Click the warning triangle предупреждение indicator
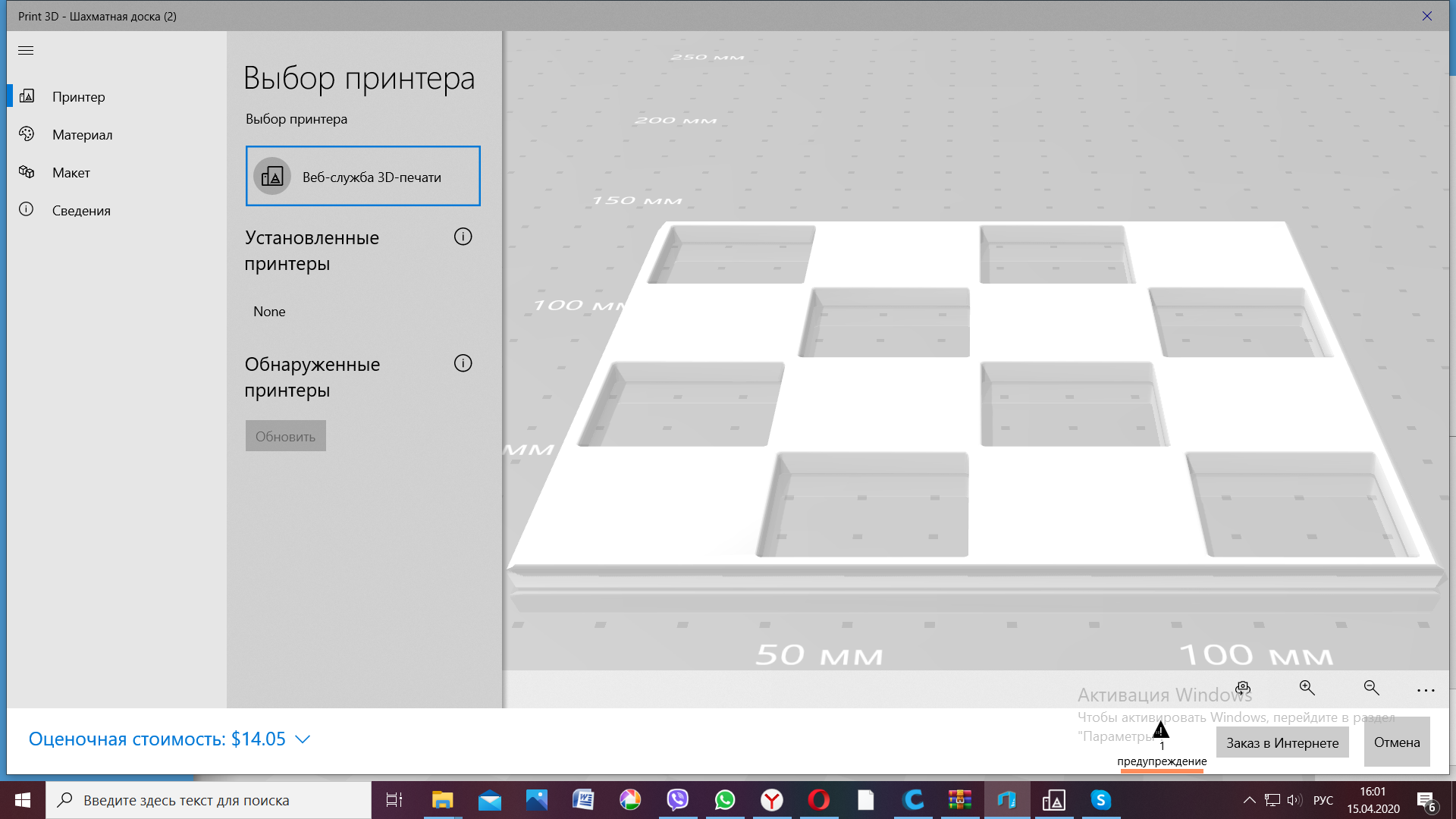 (1161, 732)
